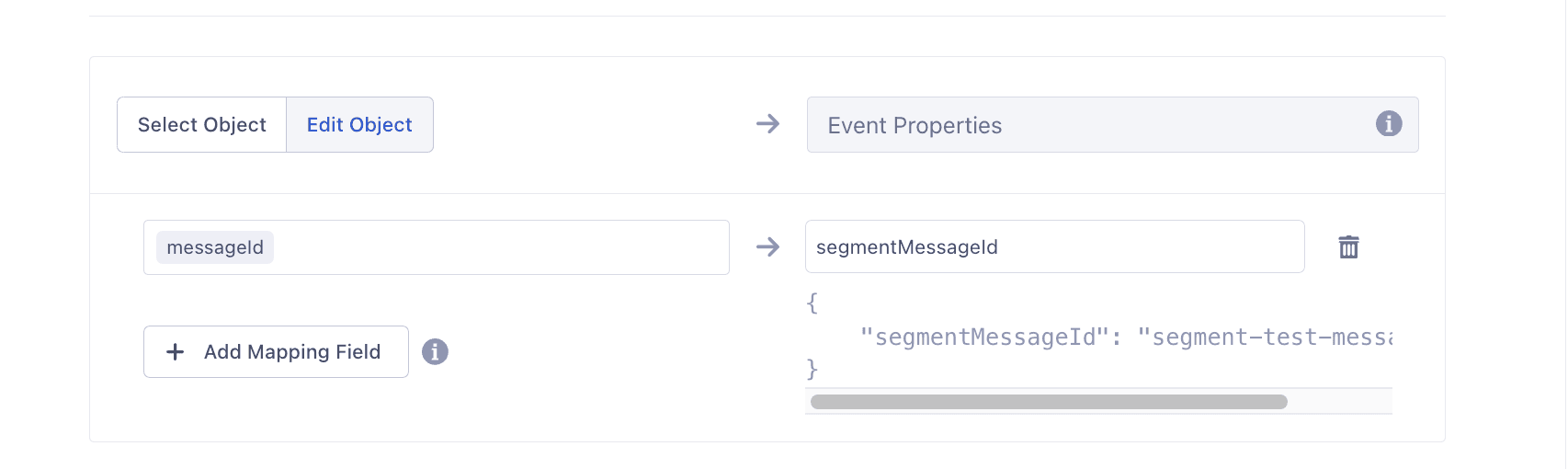The width and height of the screenshot is (1568, 469).
Task: Click the closing brace of JSON preview
Action: [x=812, y=369]
